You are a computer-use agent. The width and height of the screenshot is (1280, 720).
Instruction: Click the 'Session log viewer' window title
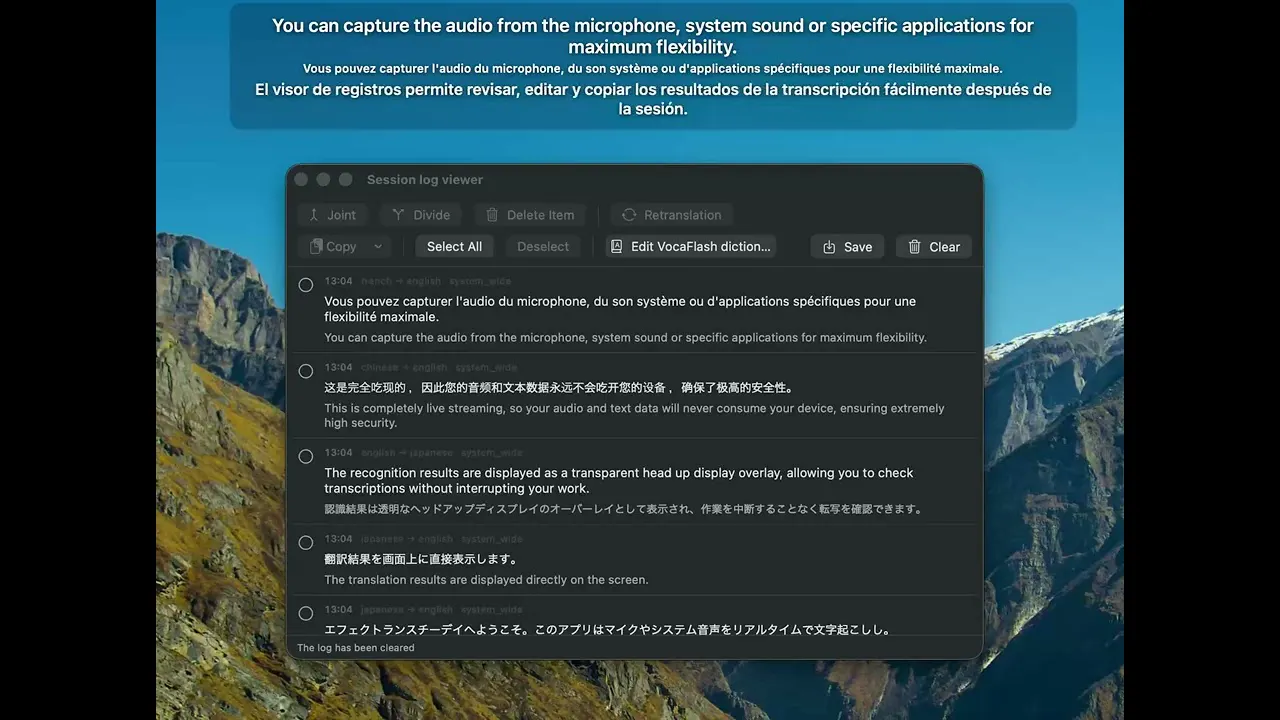(x=425, y=180)
